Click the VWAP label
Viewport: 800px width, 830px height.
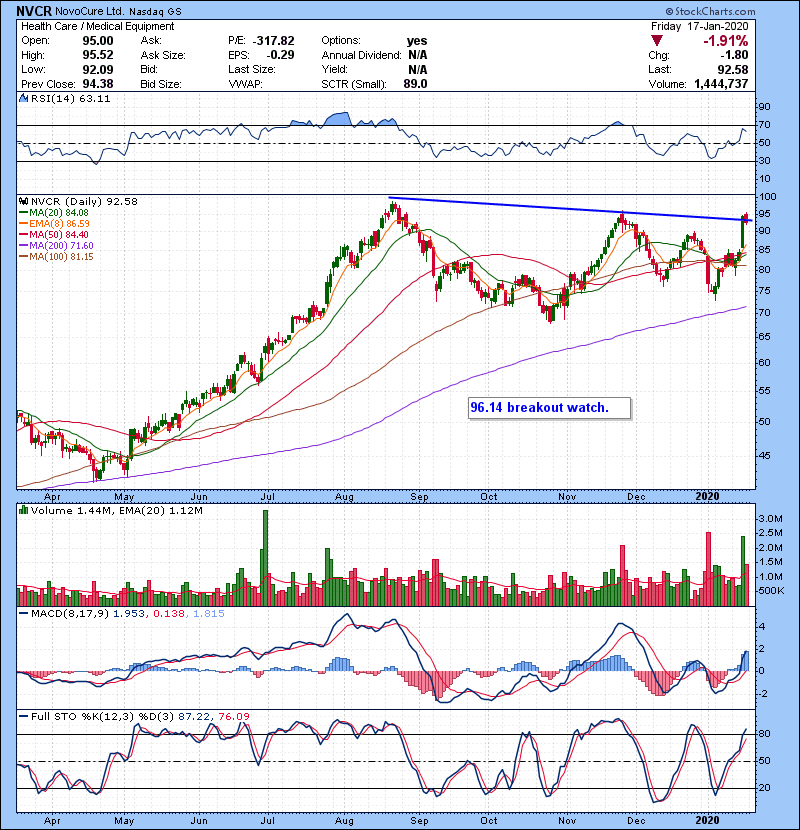point(245,84)
